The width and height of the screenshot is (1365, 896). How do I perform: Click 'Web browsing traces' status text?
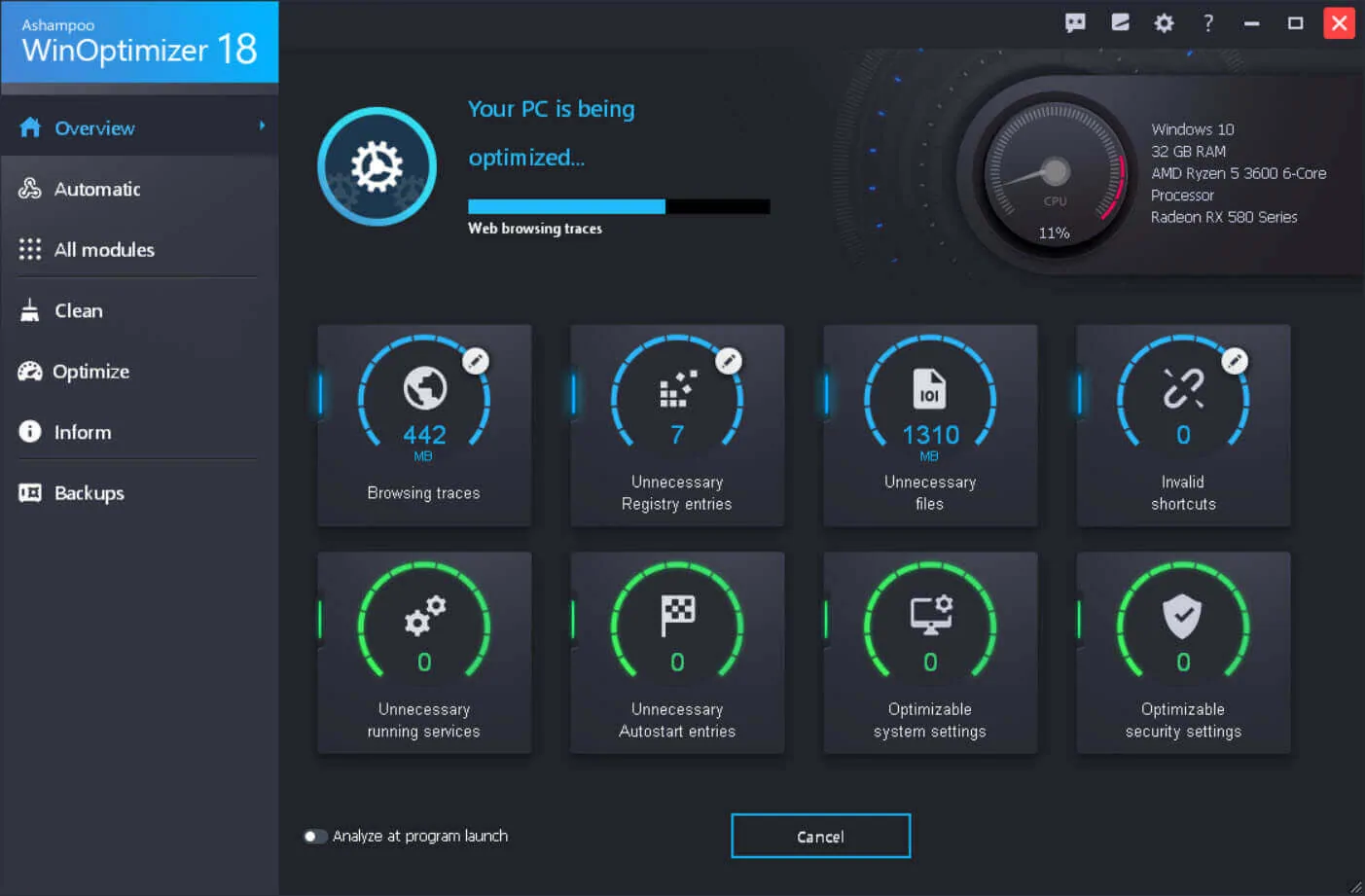coord(535,229)
